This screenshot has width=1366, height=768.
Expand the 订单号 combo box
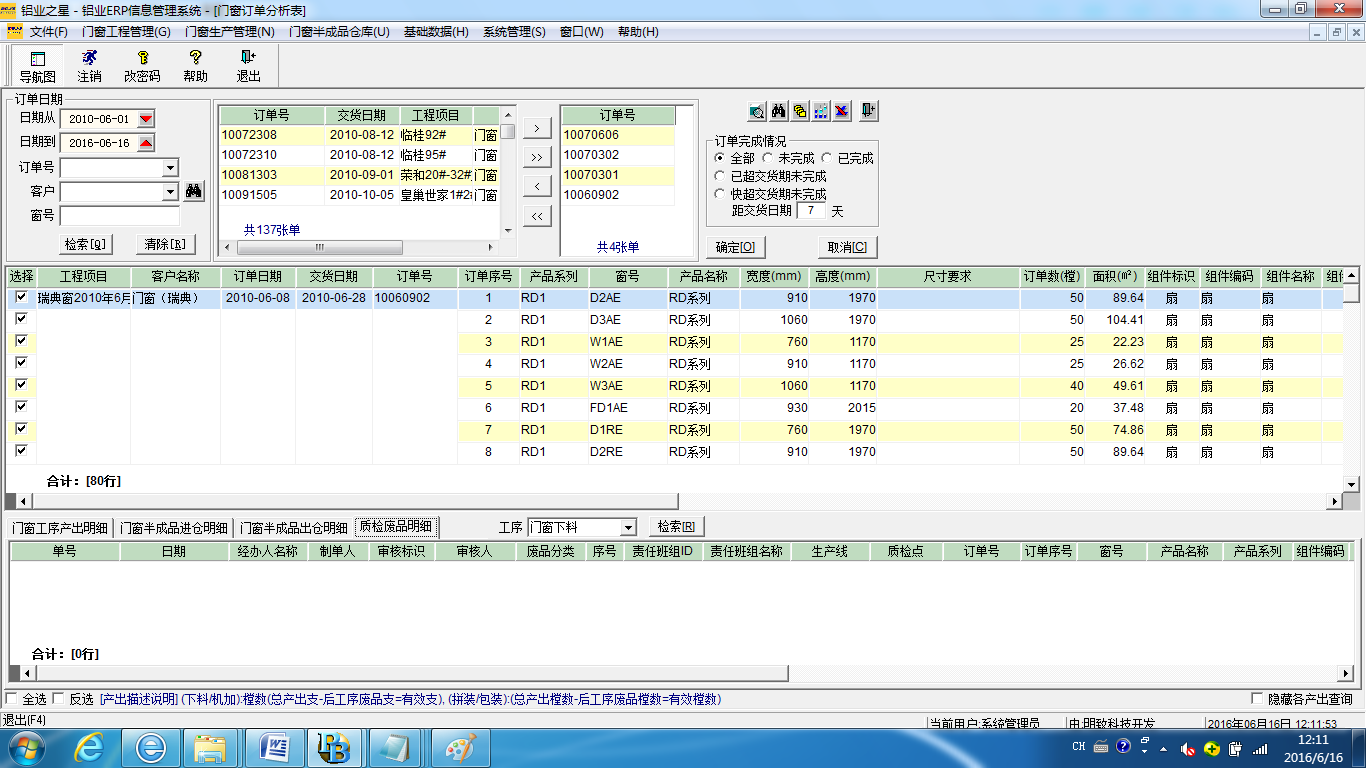170,168
